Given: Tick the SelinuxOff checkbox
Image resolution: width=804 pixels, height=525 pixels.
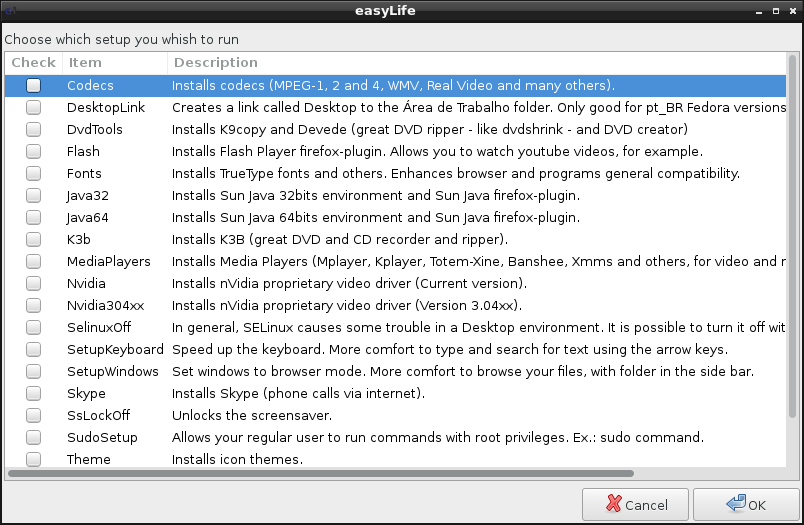Looking at the screenshot, I should tap(33, 328).
